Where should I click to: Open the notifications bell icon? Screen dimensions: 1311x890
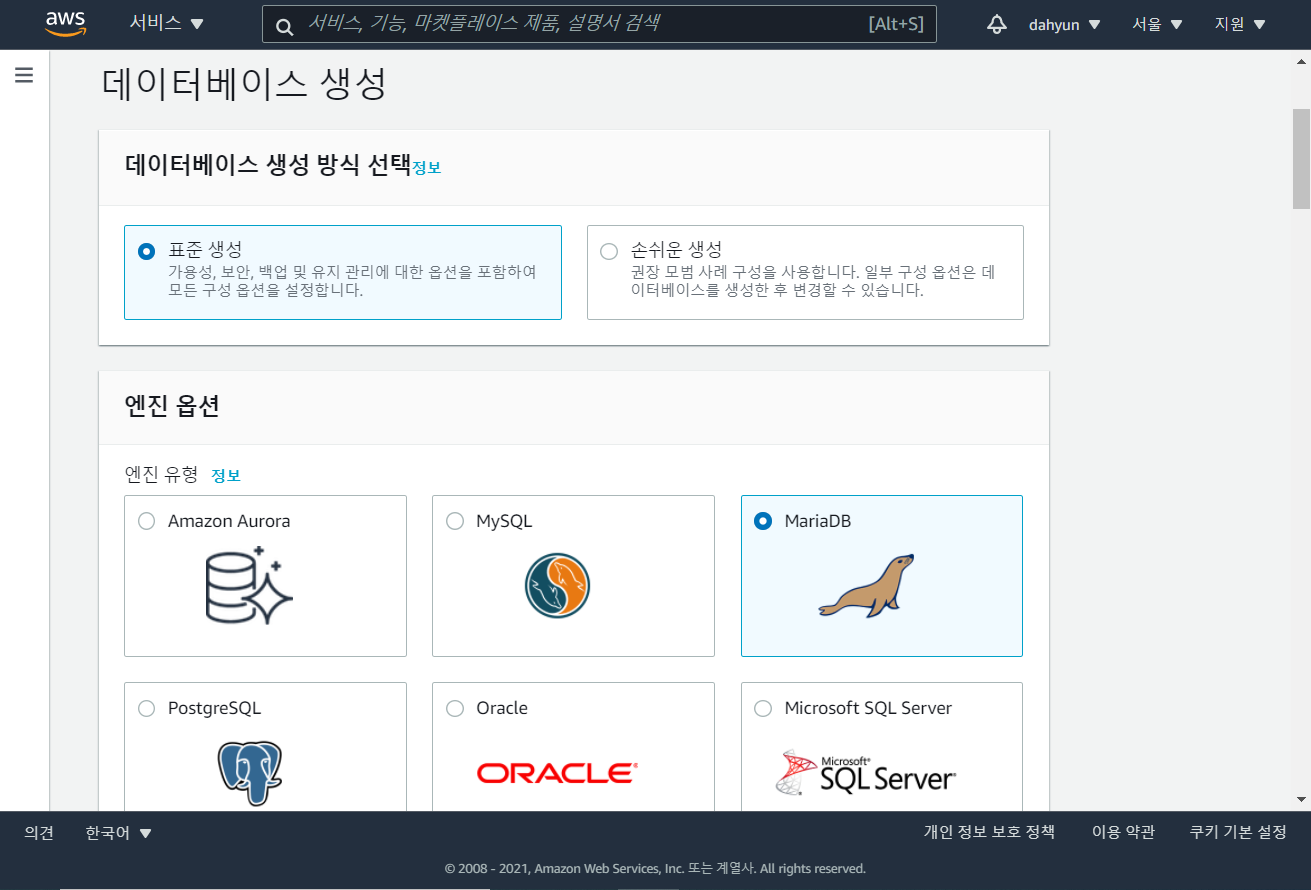tap(996, 24)
